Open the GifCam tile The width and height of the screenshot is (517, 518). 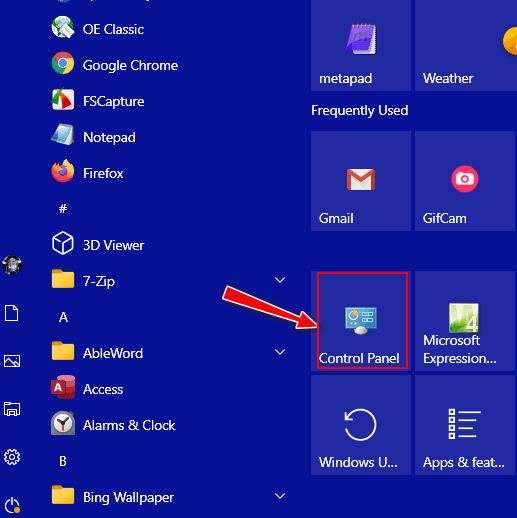tap(465, 181)
